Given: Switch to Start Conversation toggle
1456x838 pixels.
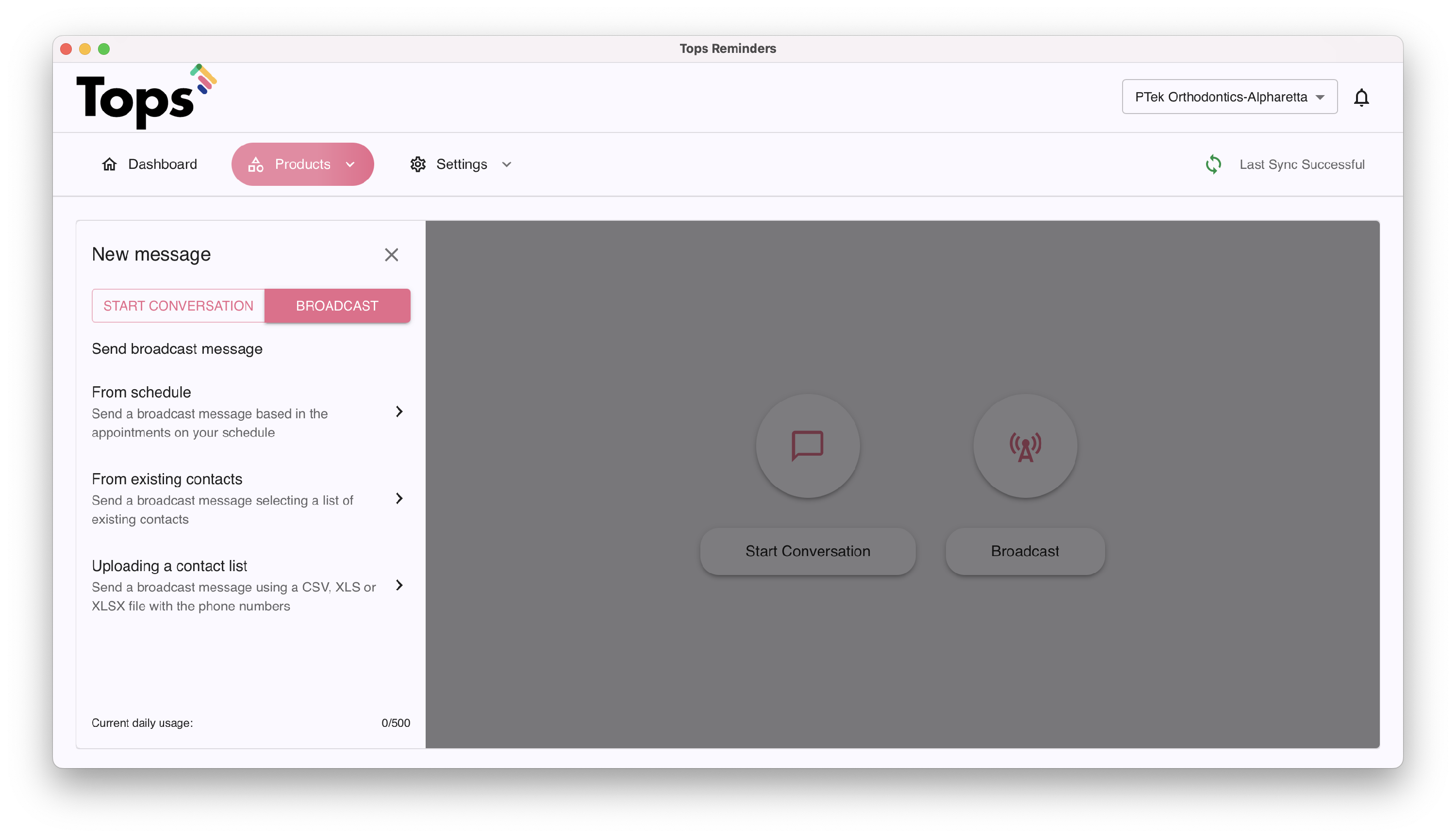Looking at the screenshot, I should (179, 306).
